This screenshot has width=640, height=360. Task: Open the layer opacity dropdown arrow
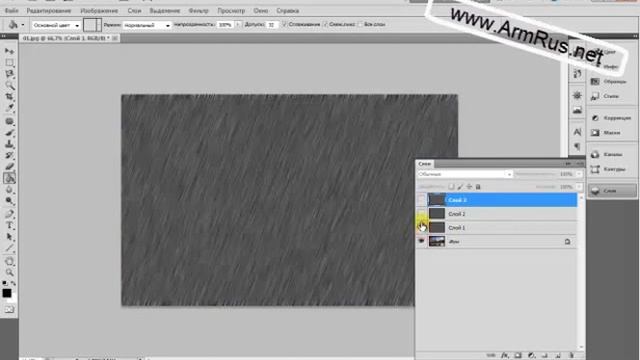[579, 174]
